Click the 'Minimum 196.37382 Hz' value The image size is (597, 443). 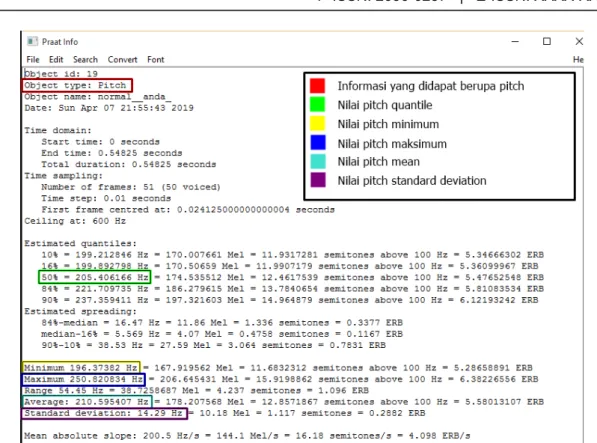(81, 368)
